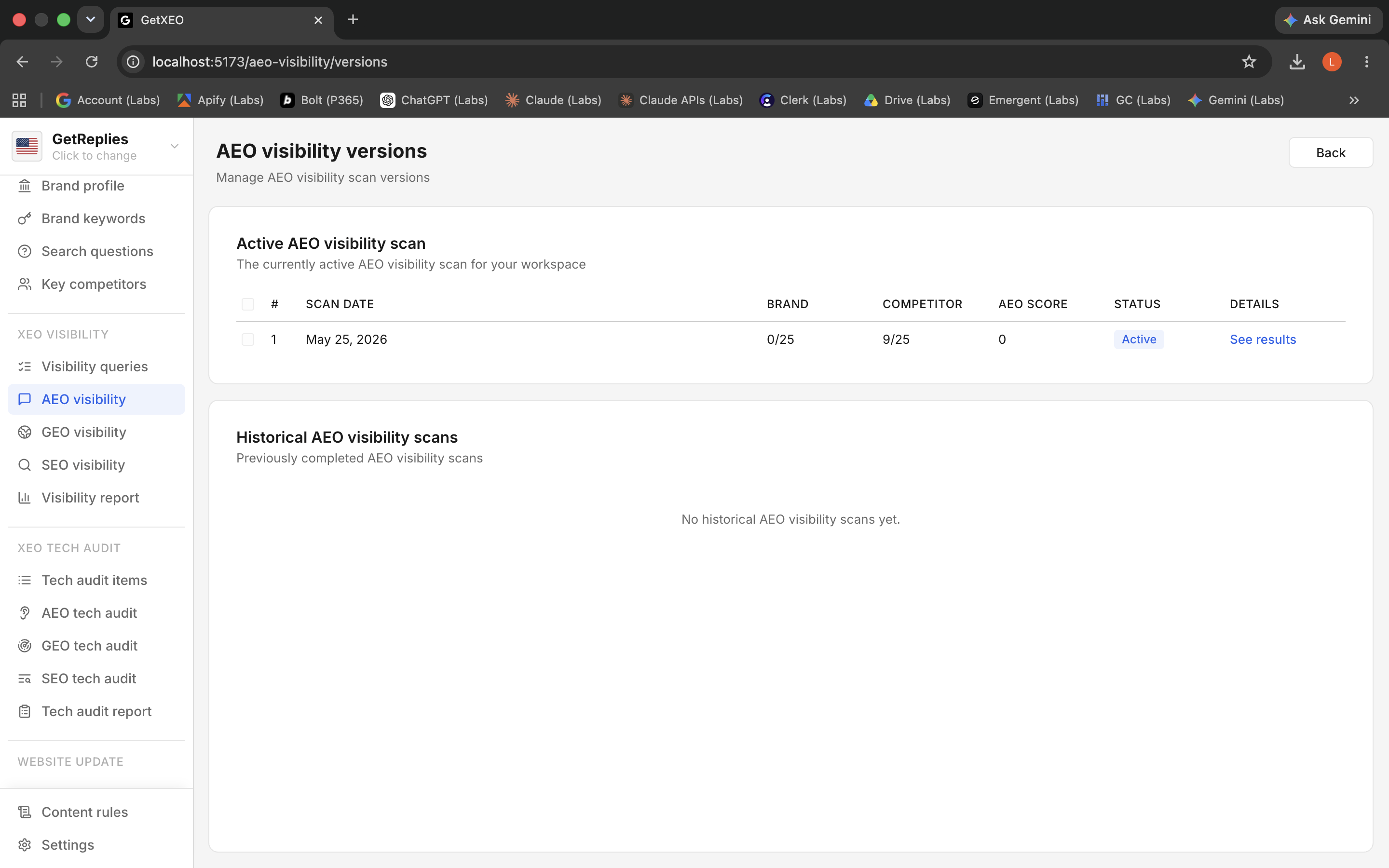Click the AEO visibility chat icon

[24, 399]
